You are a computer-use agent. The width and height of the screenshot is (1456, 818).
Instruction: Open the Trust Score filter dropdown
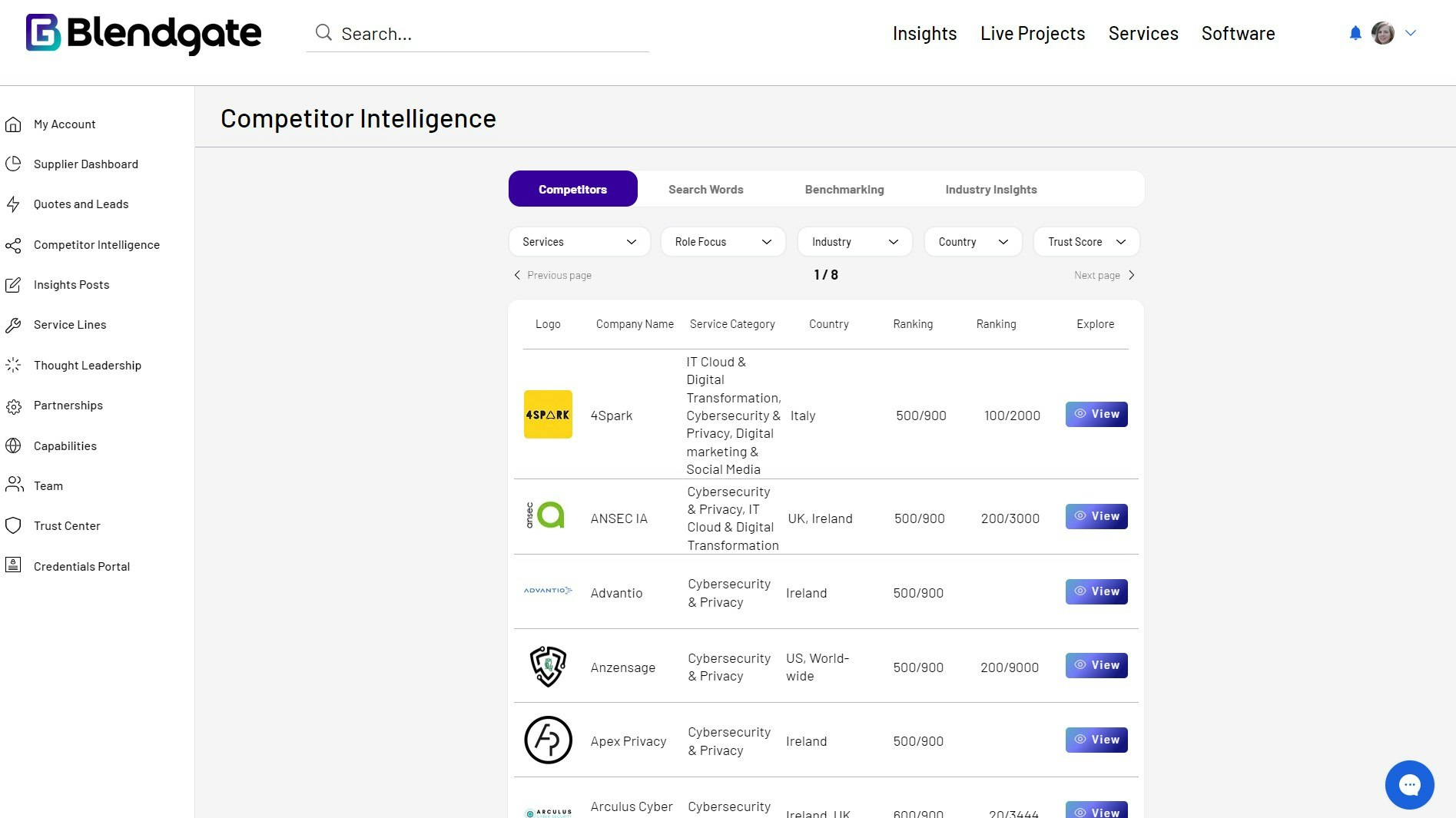point(1086,242)
